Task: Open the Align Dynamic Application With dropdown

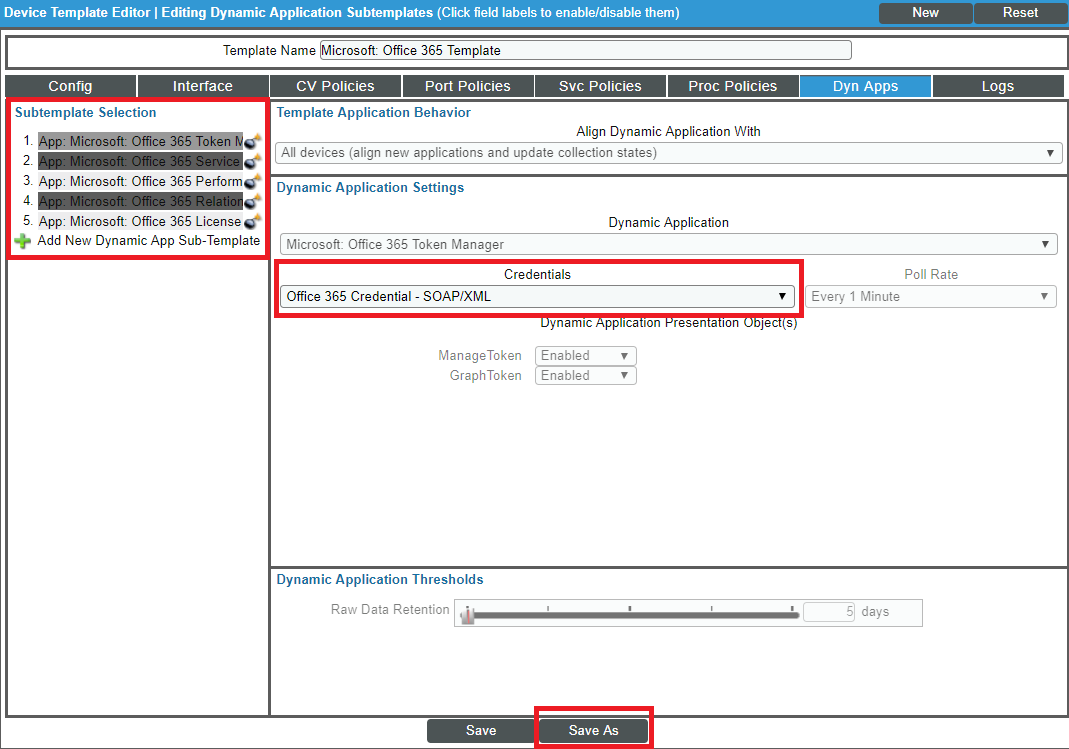Action: point(668,153)
